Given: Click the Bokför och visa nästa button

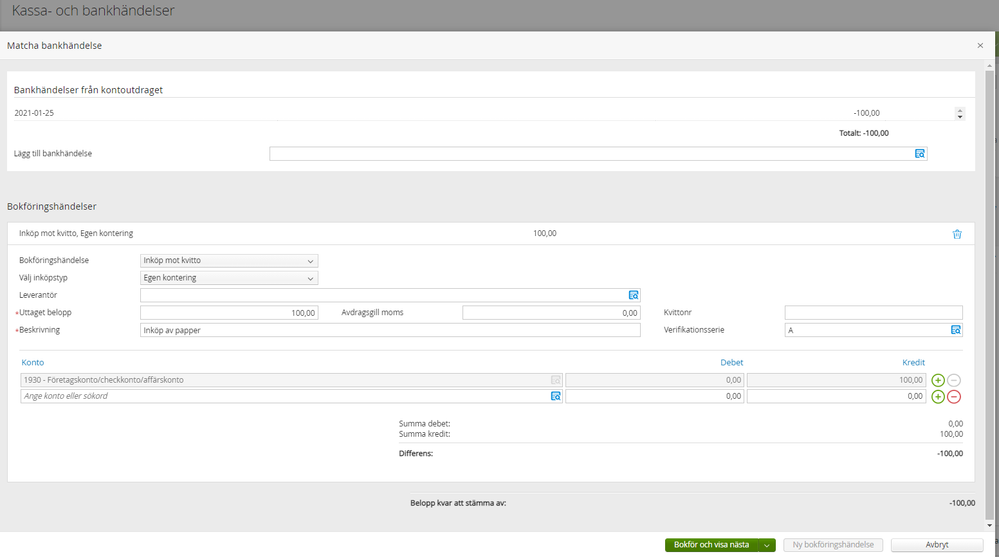Looking at the screenshot, I should point(711,545).
